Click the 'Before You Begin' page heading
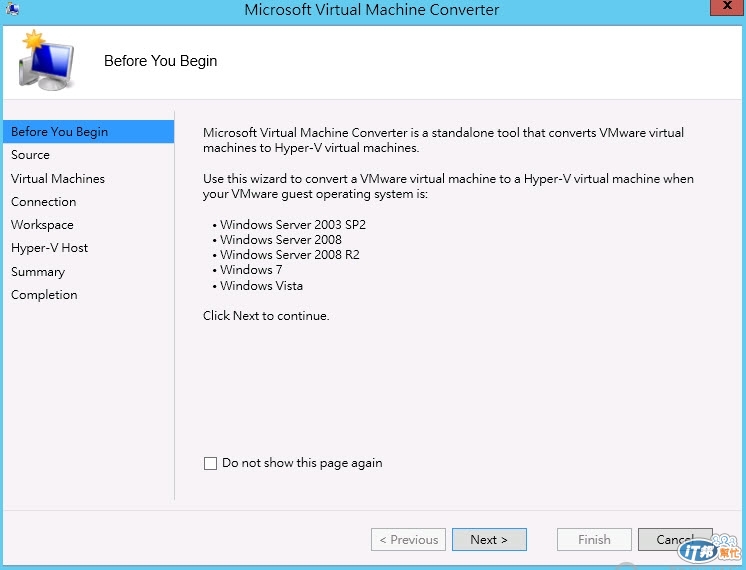The width and height of the screenshot is (746, 570). click(x=160, y=61)
